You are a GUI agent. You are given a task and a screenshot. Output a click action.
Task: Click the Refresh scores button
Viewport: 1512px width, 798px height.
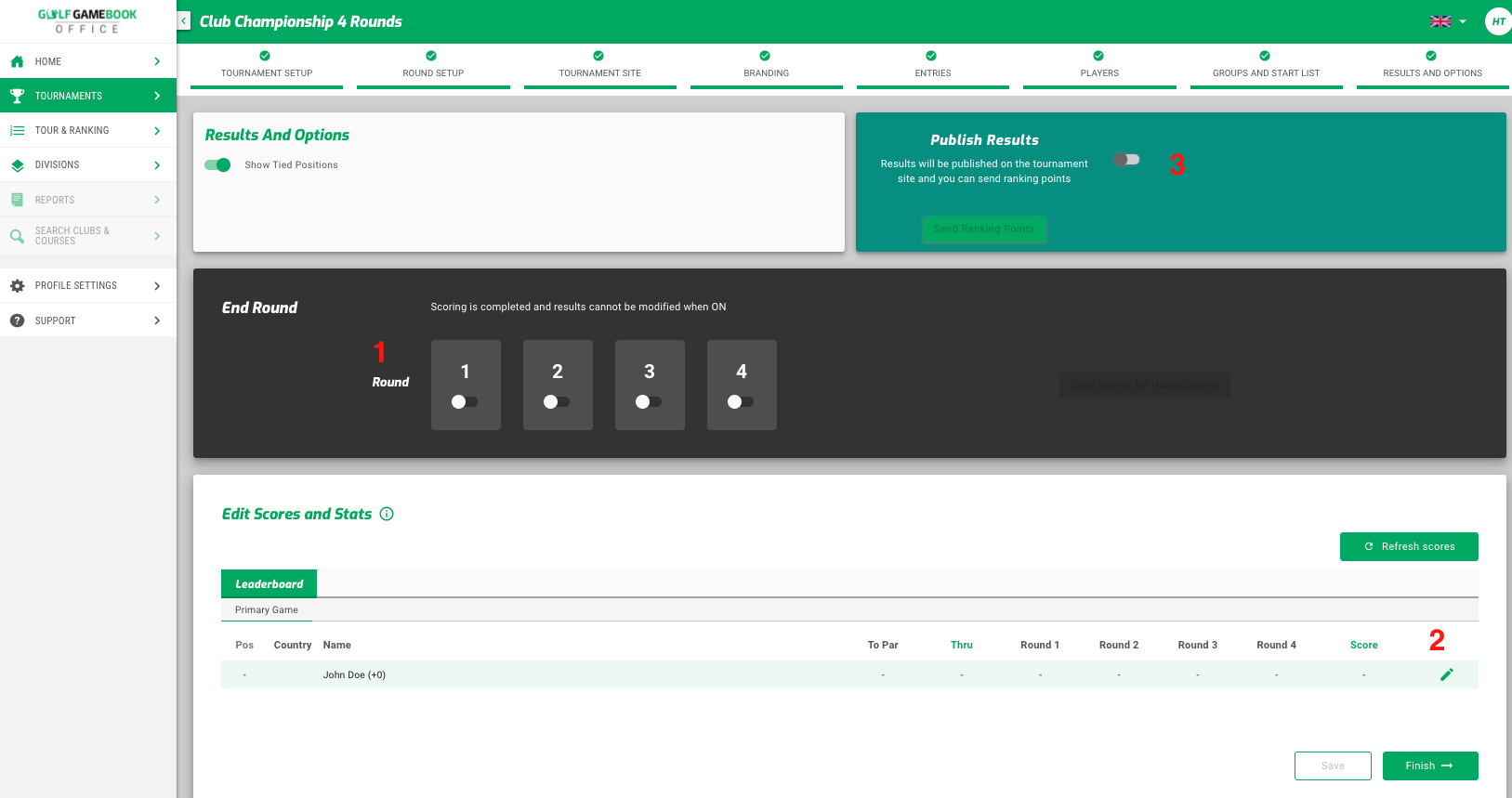[1409, 546]
